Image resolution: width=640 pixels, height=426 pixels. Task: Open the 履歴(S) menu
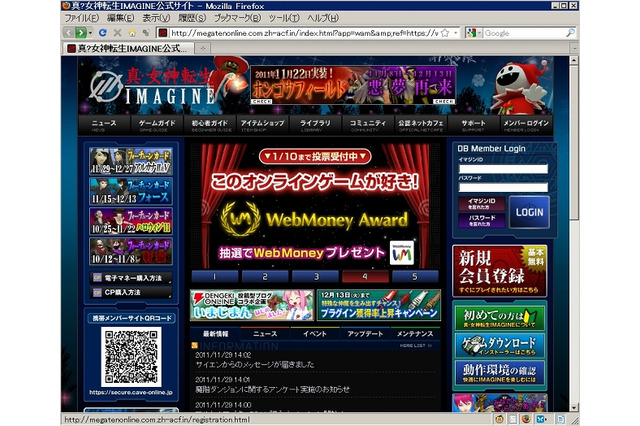pyautogui.click(x=192, y=18)
